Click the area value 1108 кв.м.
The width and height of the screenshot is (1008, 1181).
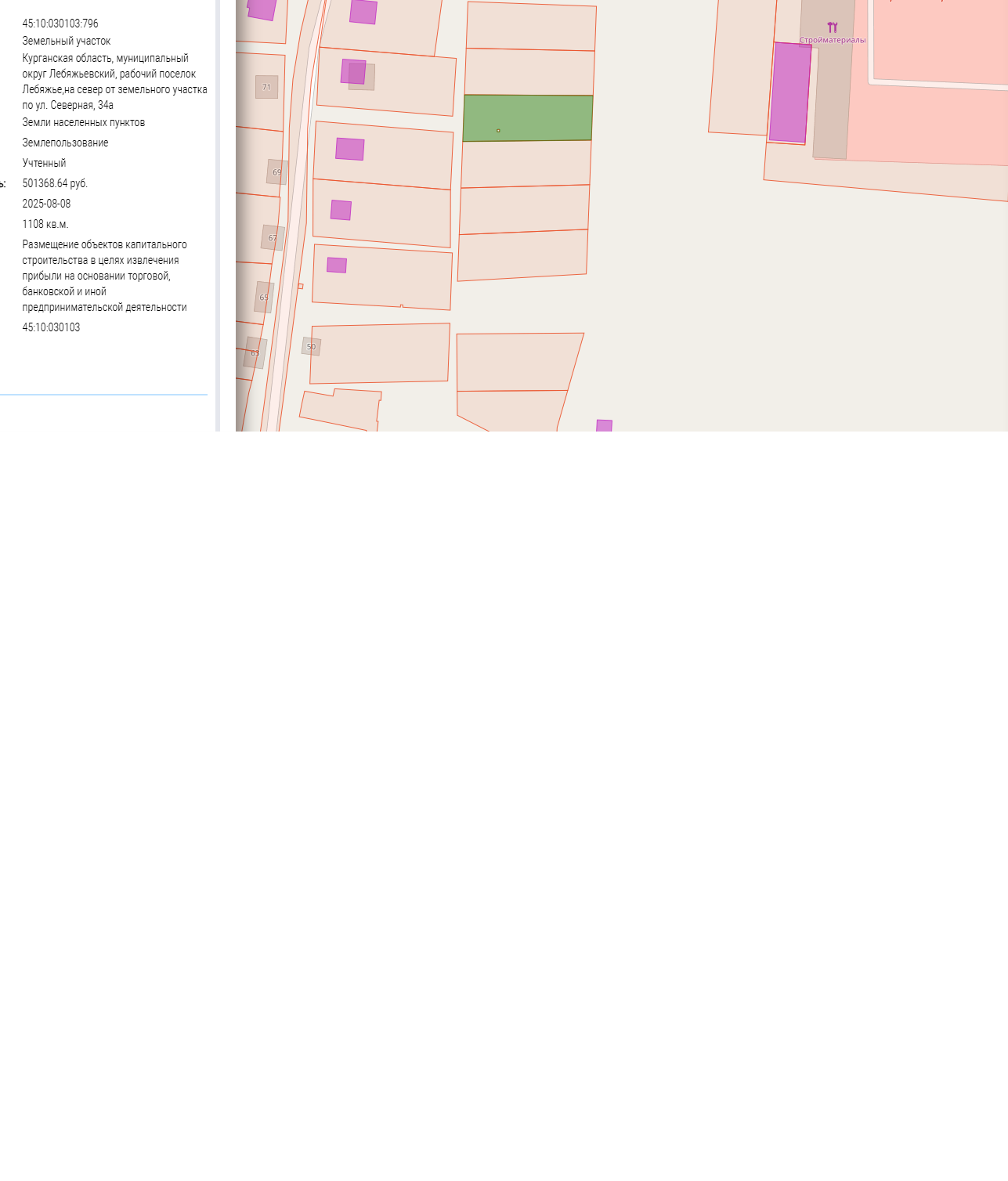pyautogui.click(x=45, y=224)
